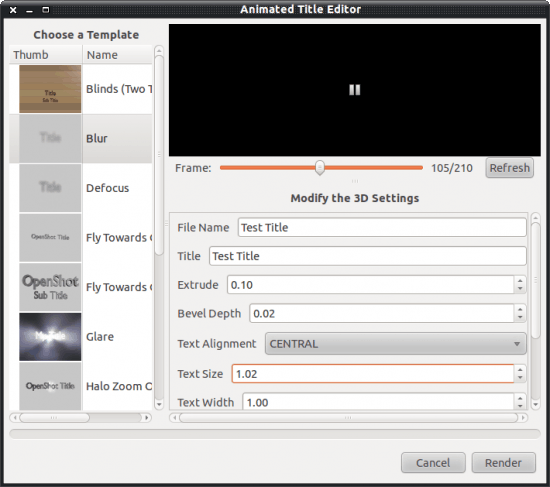Viewport: 550px width, 487px height.
Task: Increase Bevel Depth with the up arrow
Action: pyautogui.click(x=520, y=309)
